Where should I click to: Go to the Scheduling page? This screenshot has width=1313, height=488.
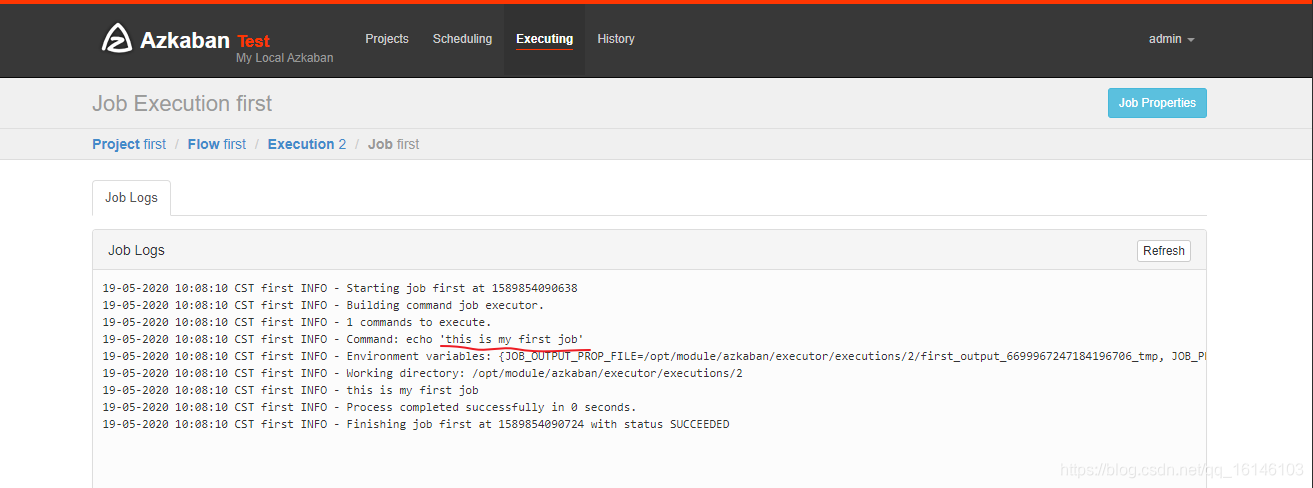pyautogui.click(x=462, y=39)
